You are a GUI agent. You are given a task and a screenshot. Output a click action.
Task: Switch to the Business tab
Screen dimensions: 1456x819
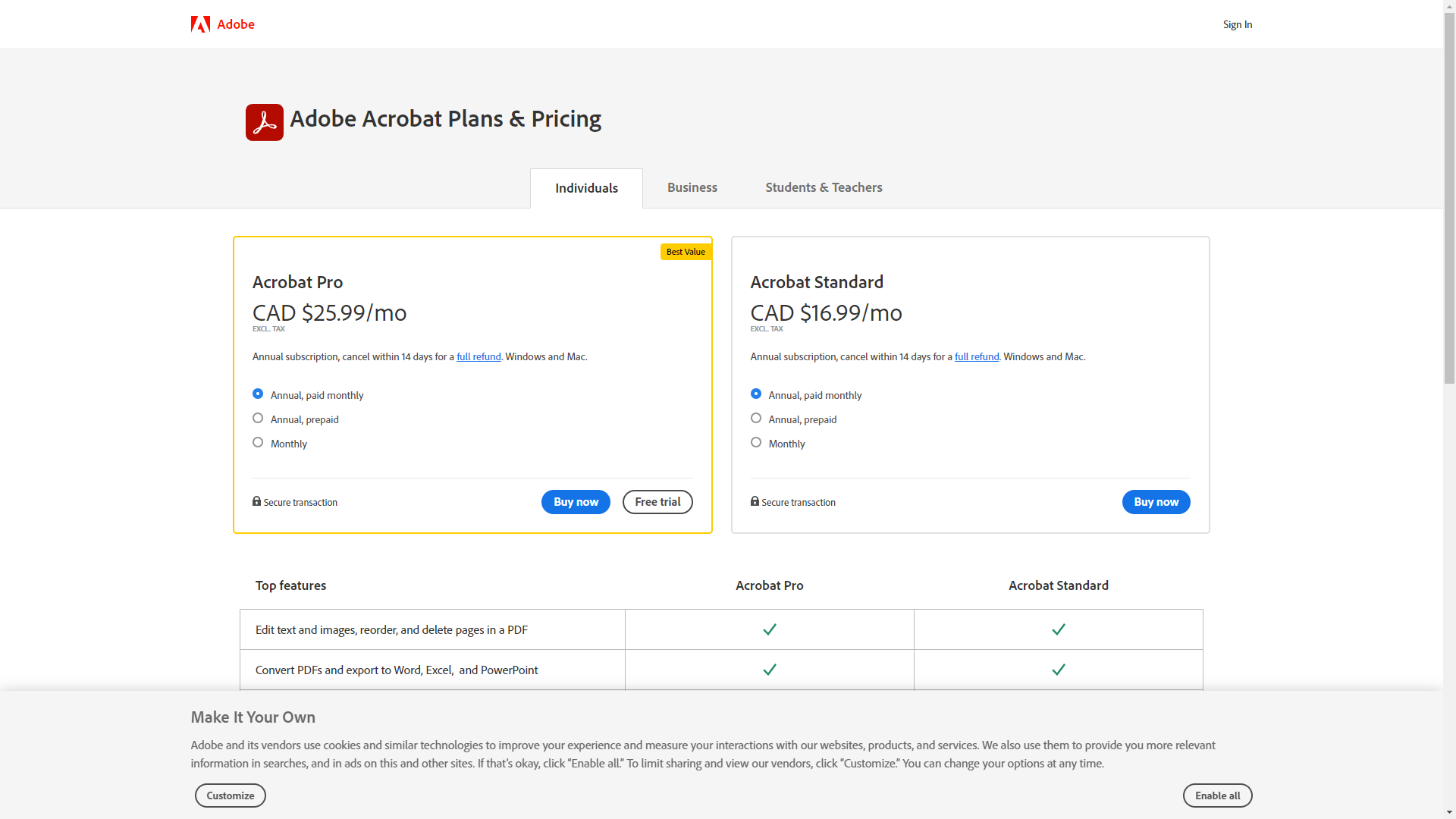coord(692,187)
